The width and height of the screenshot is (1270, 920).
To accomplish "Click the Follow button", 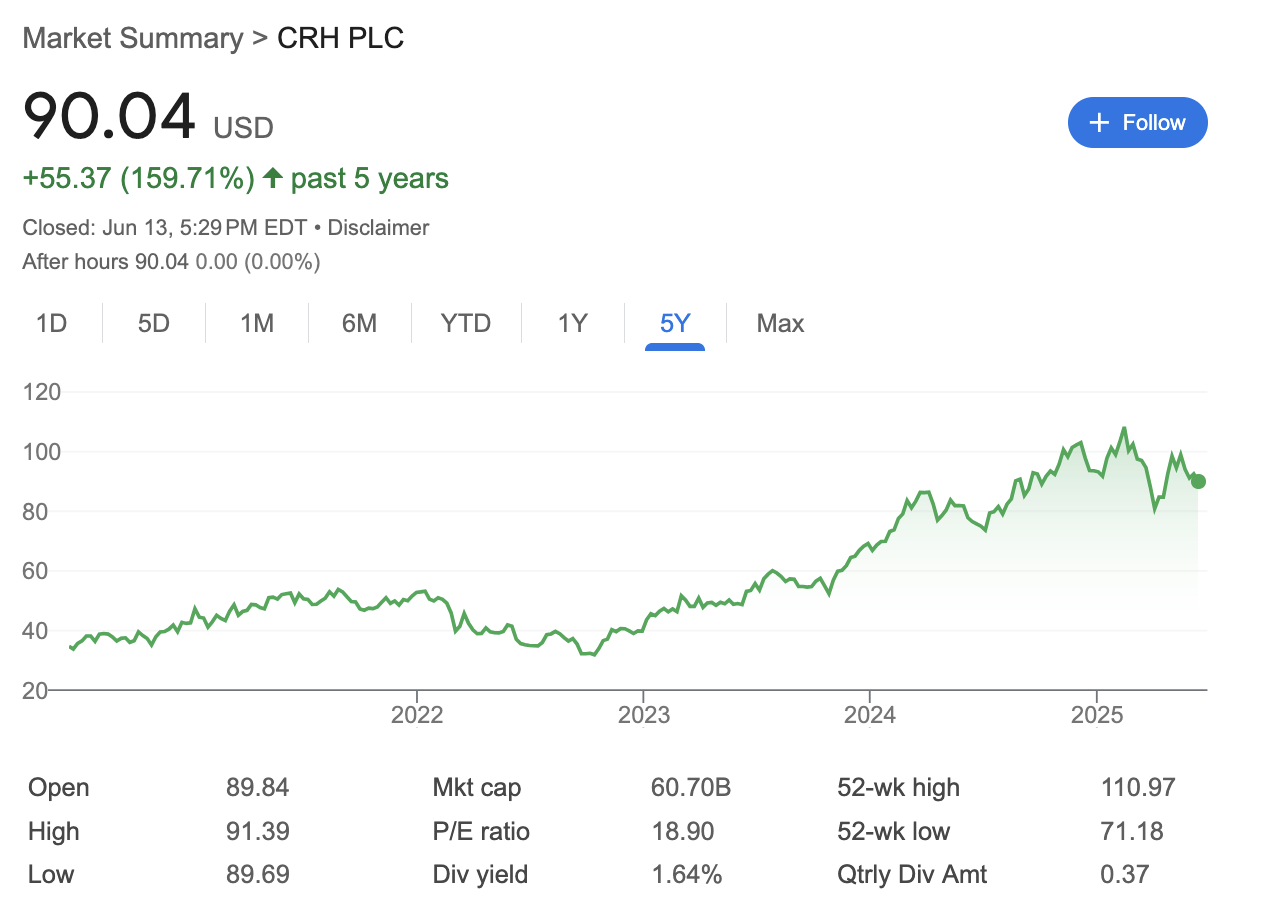I will (1137, 123).
